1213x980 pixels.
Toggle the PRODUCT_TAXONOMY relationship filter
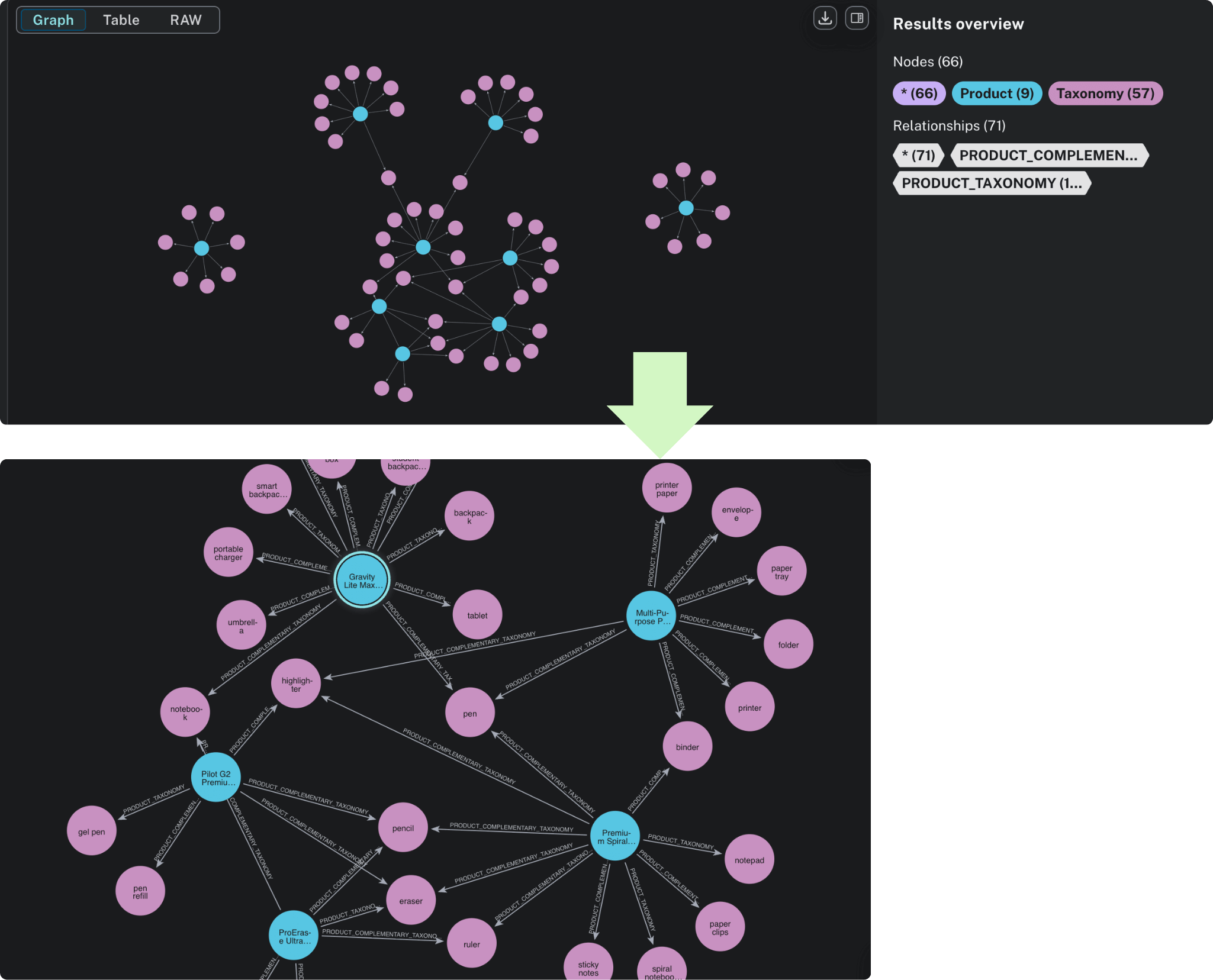(992, 183)
